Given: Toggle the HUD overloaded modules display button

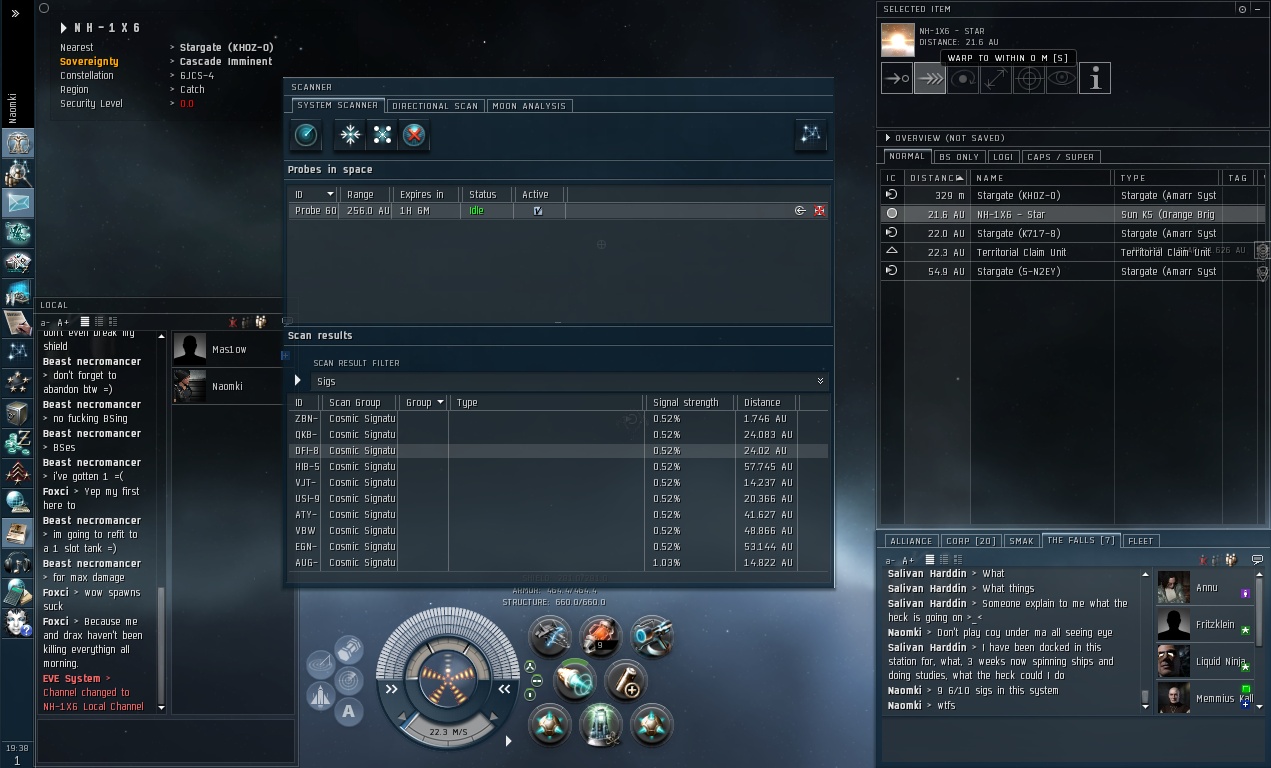Looking at the screenshot, I should [x=530, y=694].
